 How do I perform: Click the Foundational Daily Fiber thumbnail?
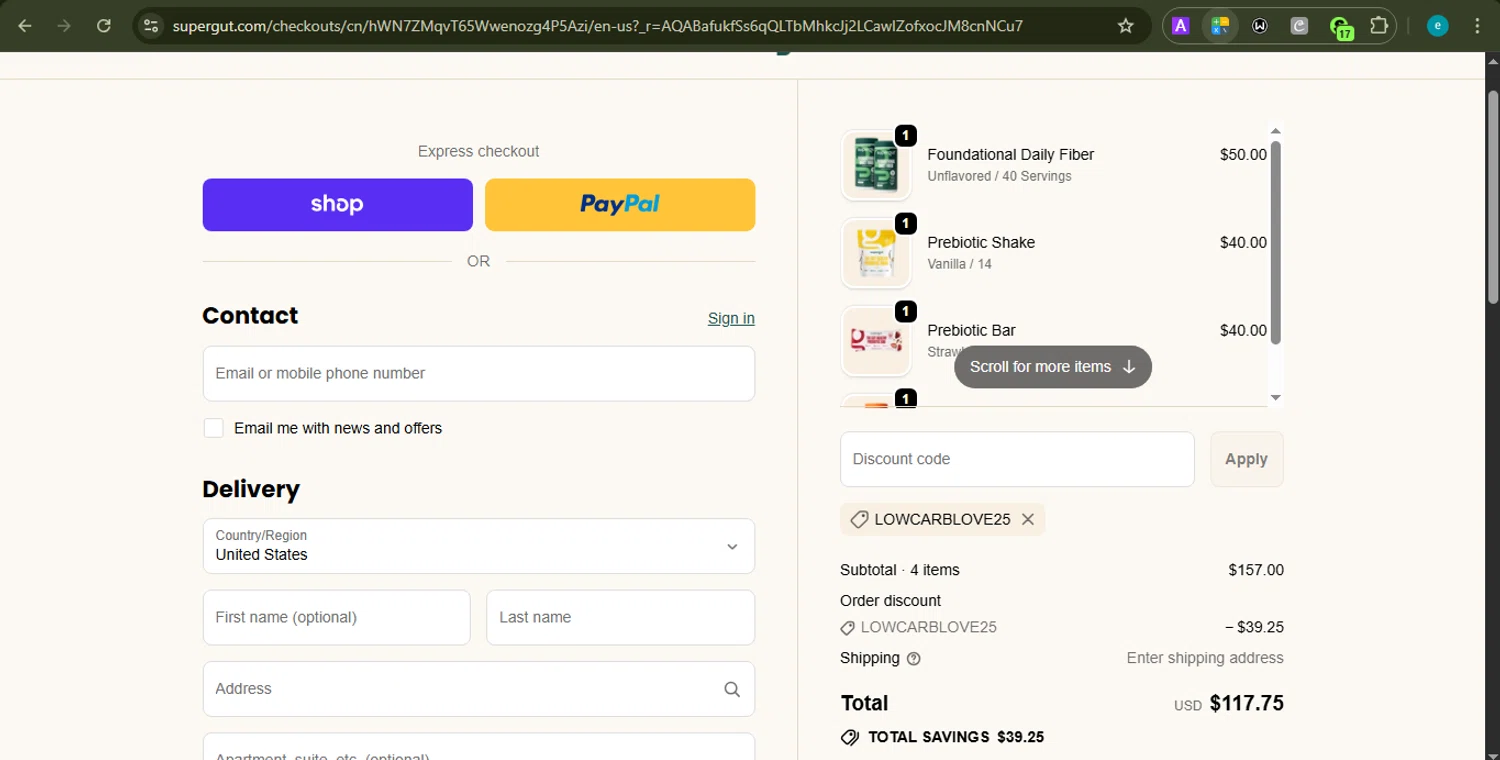(x=876, y=165)
